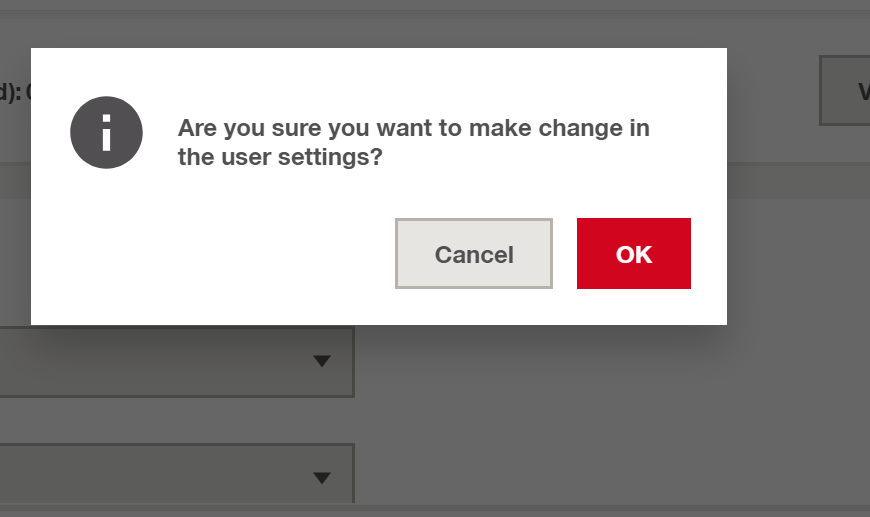Click the white letter inside the info circle
870x517 pixels.
click(107, 133)
